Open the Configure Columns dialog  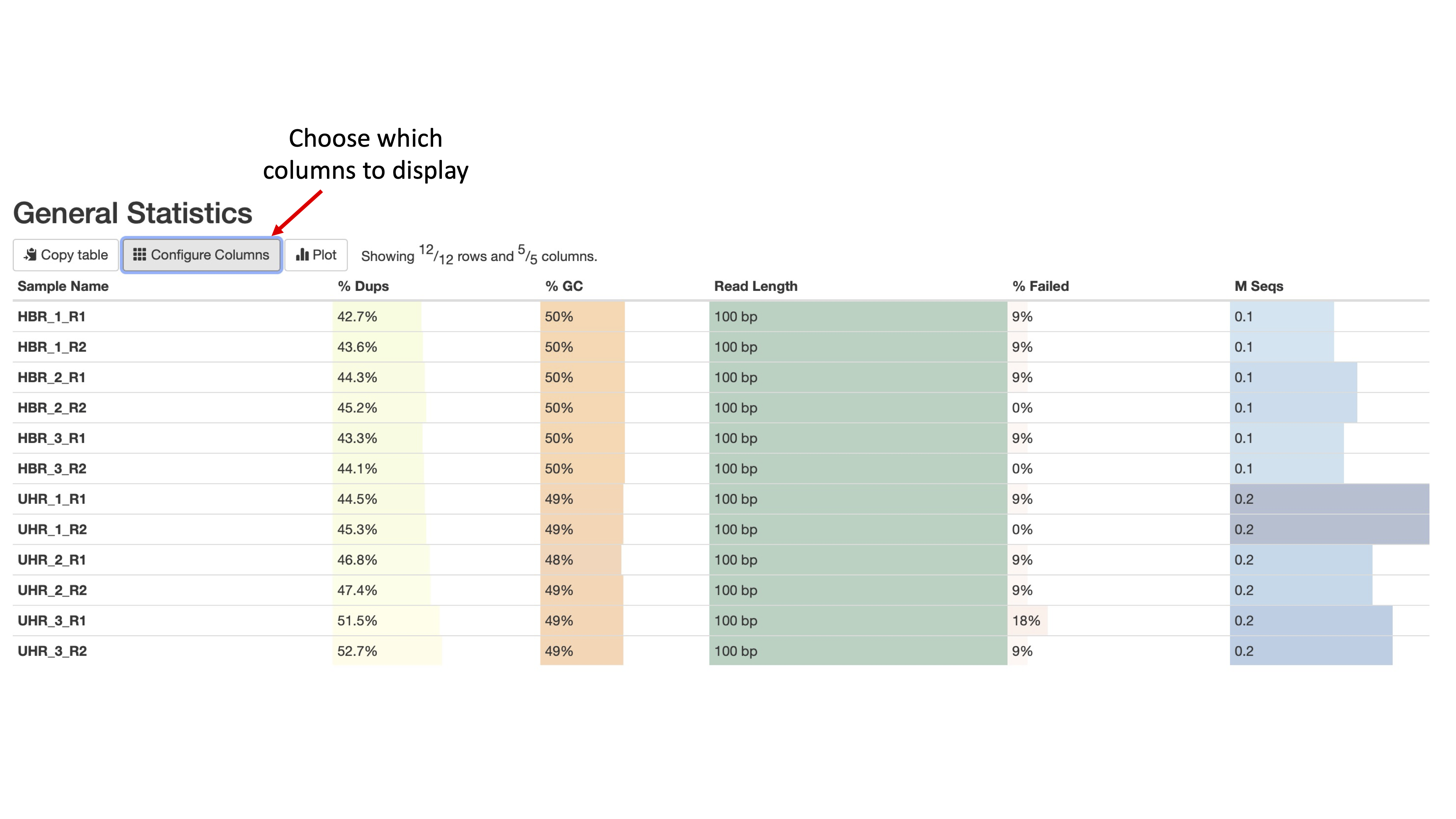(202, 255)
